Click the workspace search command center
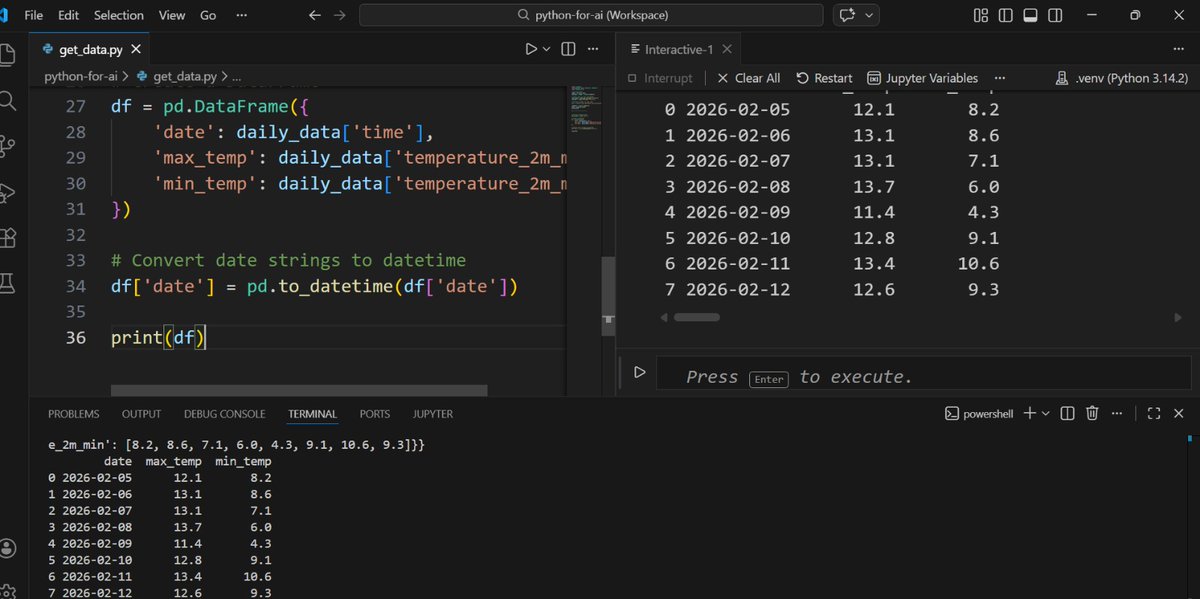 pyautogui.click(x=591, y=15)
